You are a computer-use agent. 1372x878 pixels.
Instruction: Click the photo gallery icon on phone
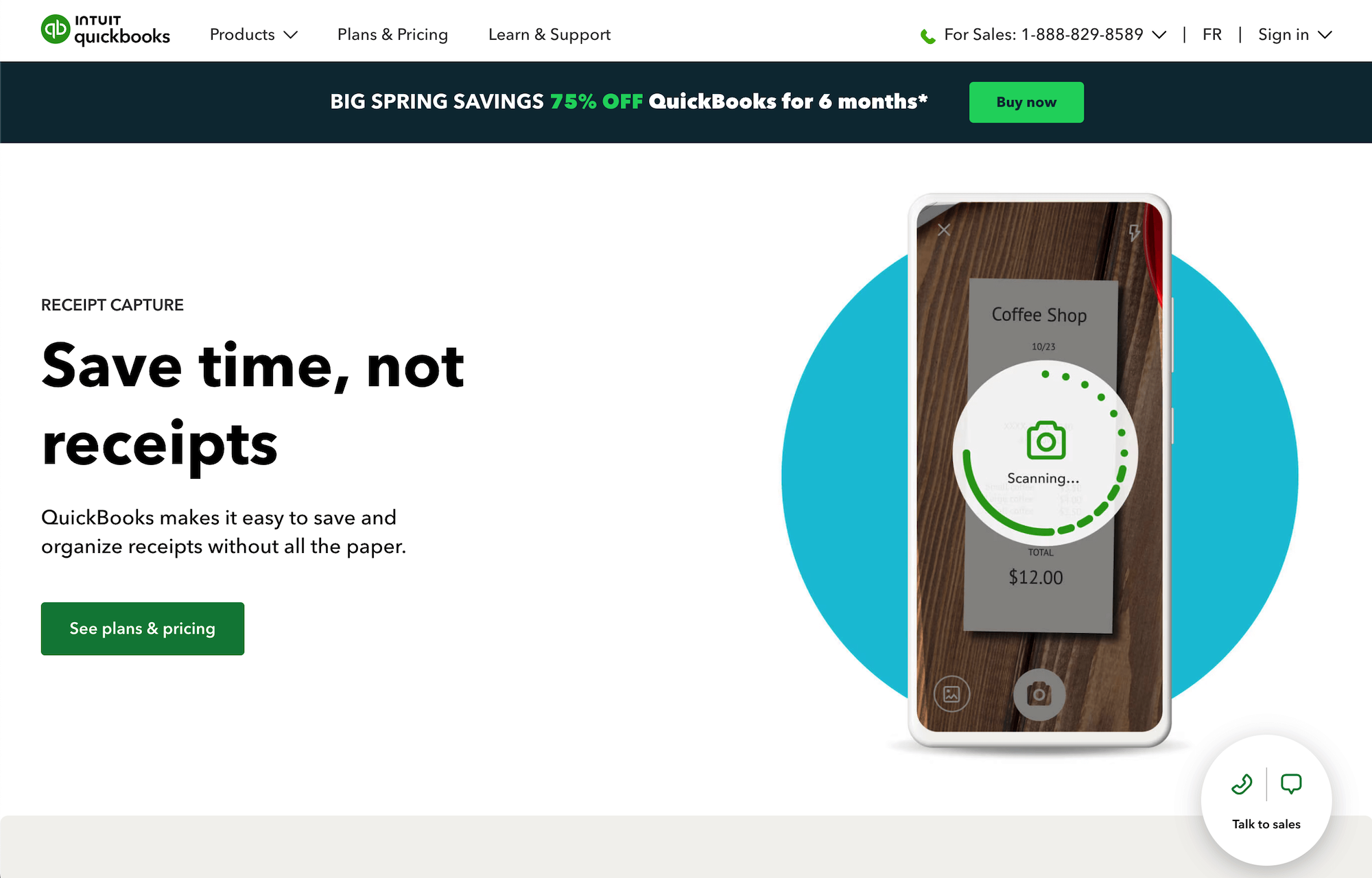click(x=951, y=692)
